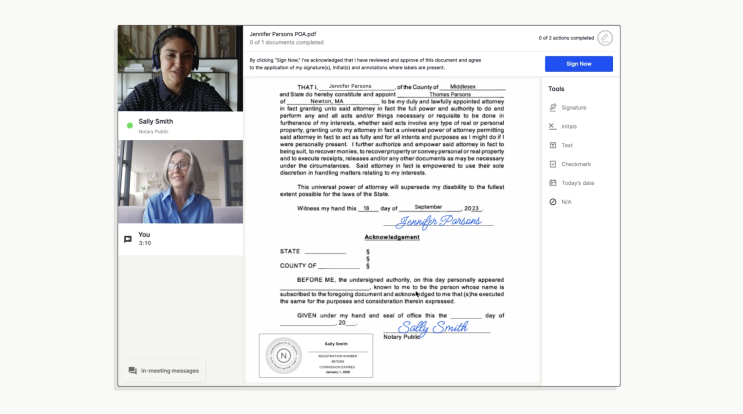
Task: Select the Signature tool icon
Action: click(553, 108)
